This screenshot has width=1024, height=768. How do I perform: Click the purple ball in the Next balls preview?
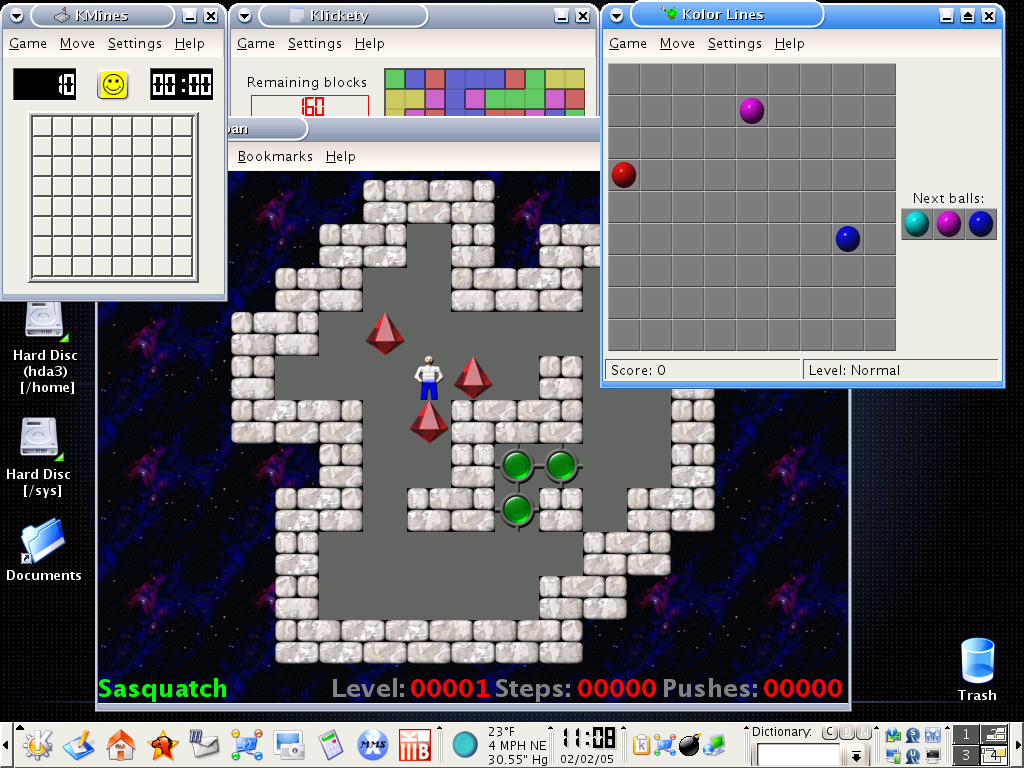[949, 224]
